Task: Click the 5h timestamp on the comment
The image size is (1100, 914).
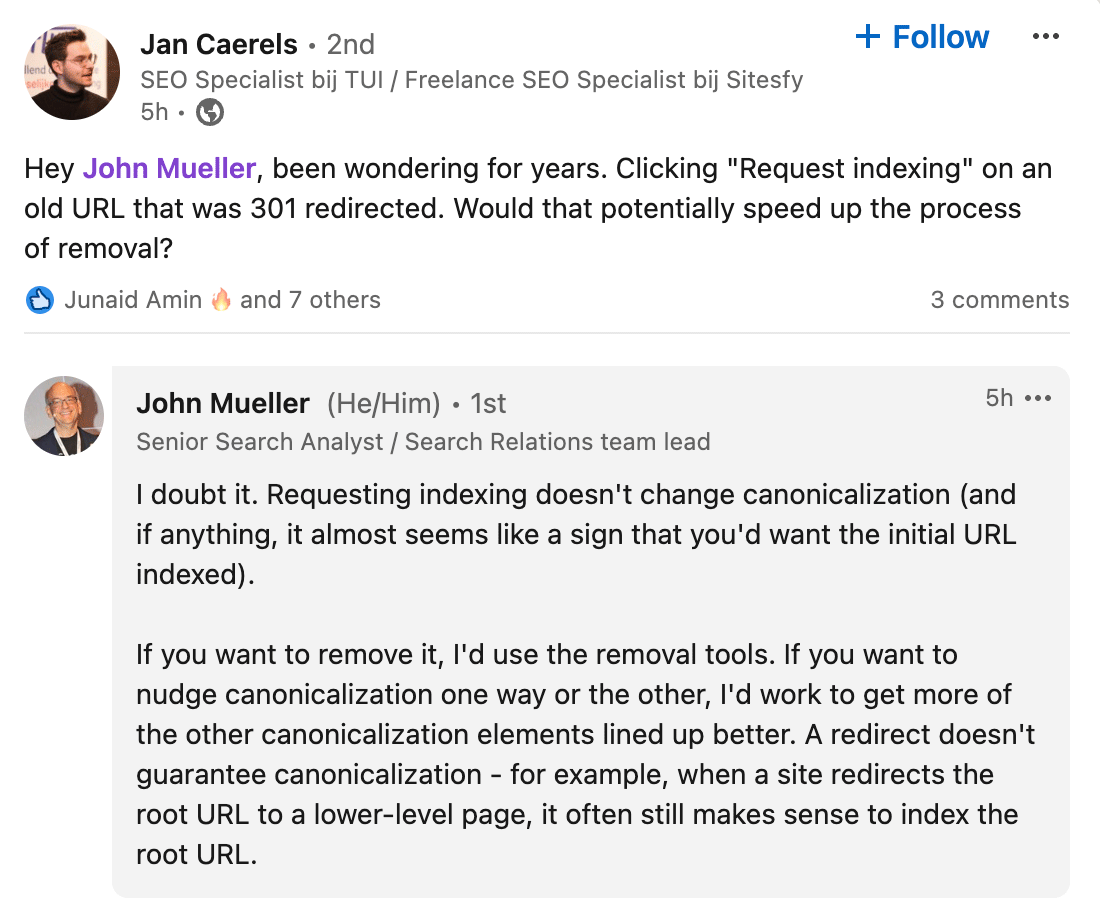Action: coord(999,398)
